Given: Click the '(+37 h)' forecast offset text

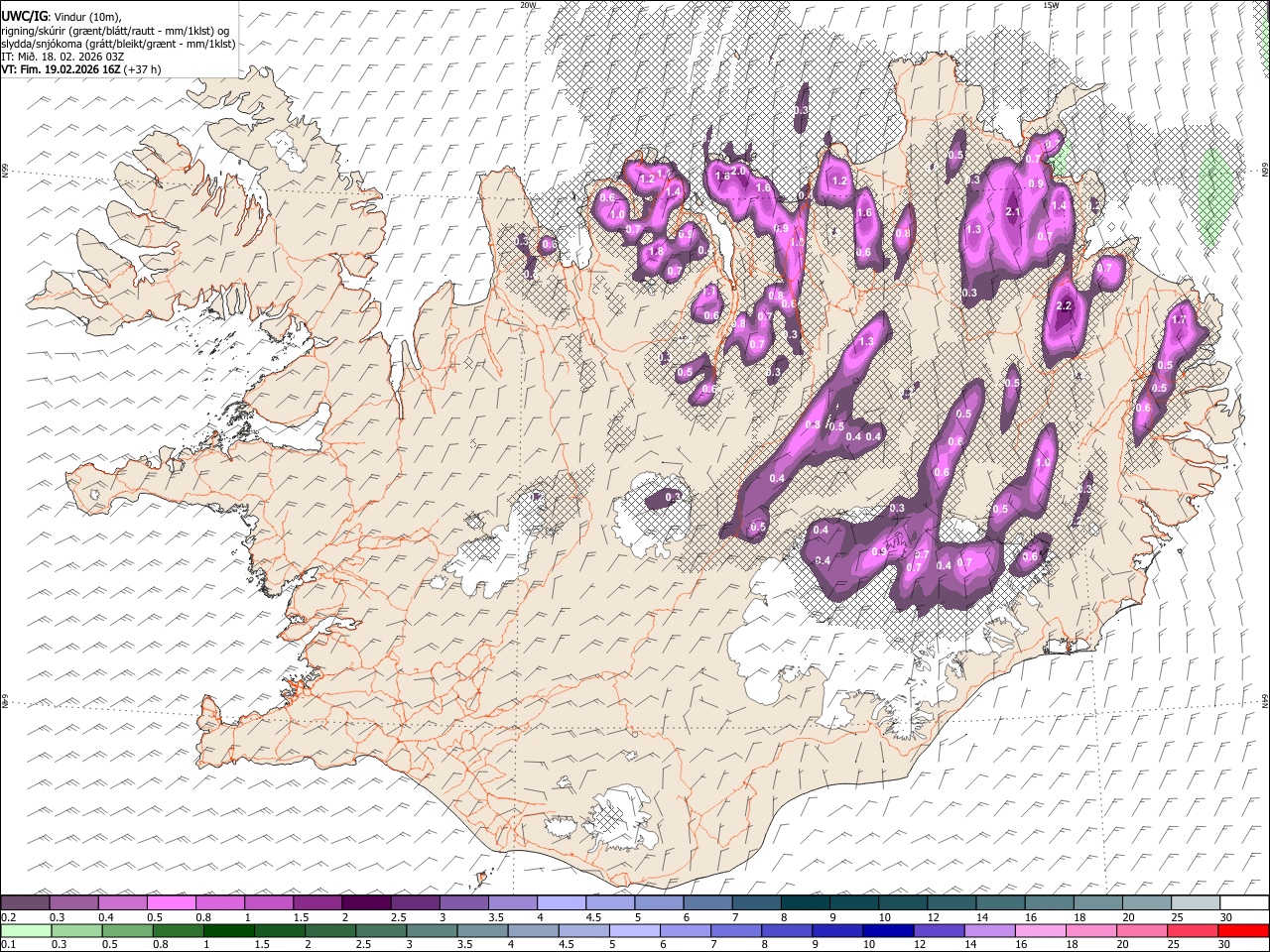Looking at the screenshot, I should (x=143, y=69).
